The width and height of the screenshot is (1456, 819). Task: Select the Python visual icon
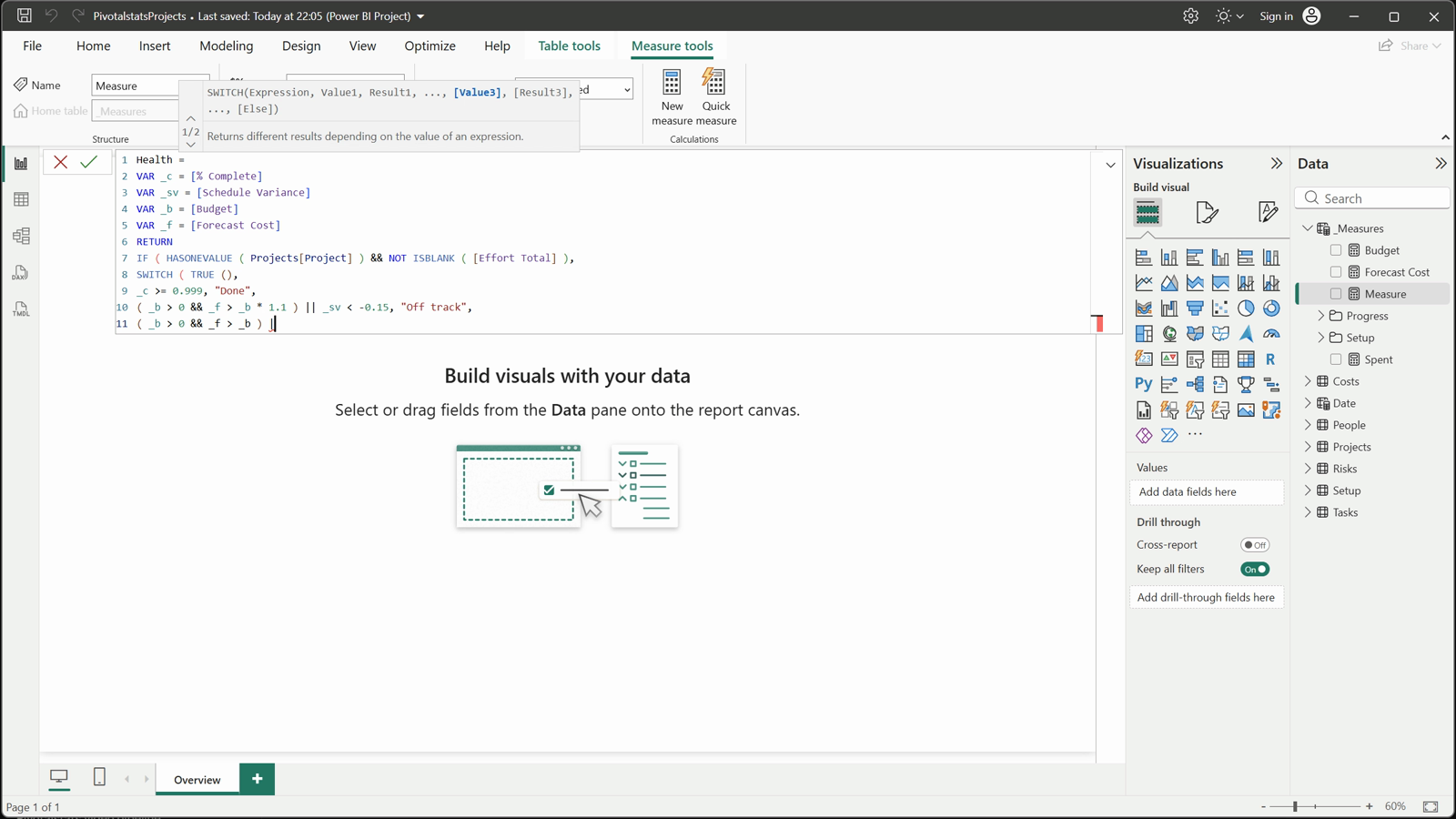coord(1144,384)
